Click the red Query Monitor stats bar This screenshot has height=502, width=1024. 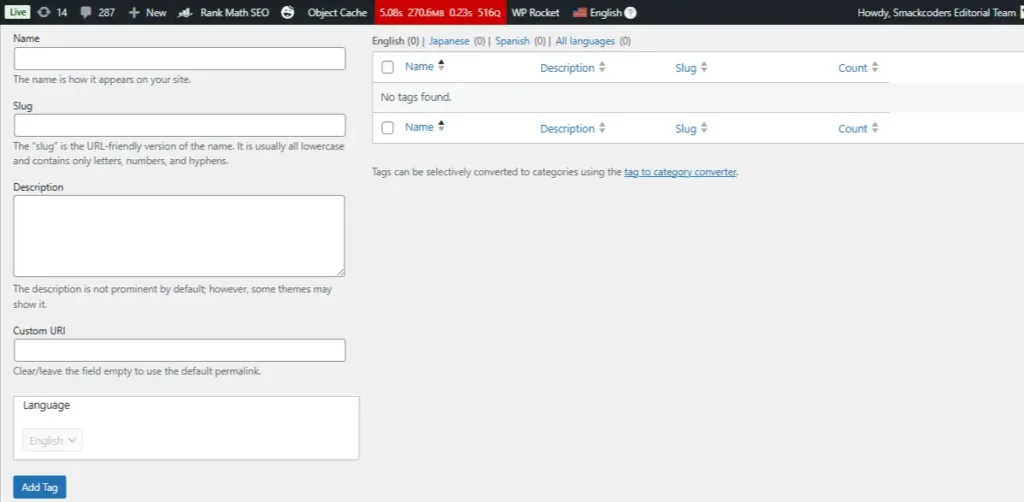(439, 13)
